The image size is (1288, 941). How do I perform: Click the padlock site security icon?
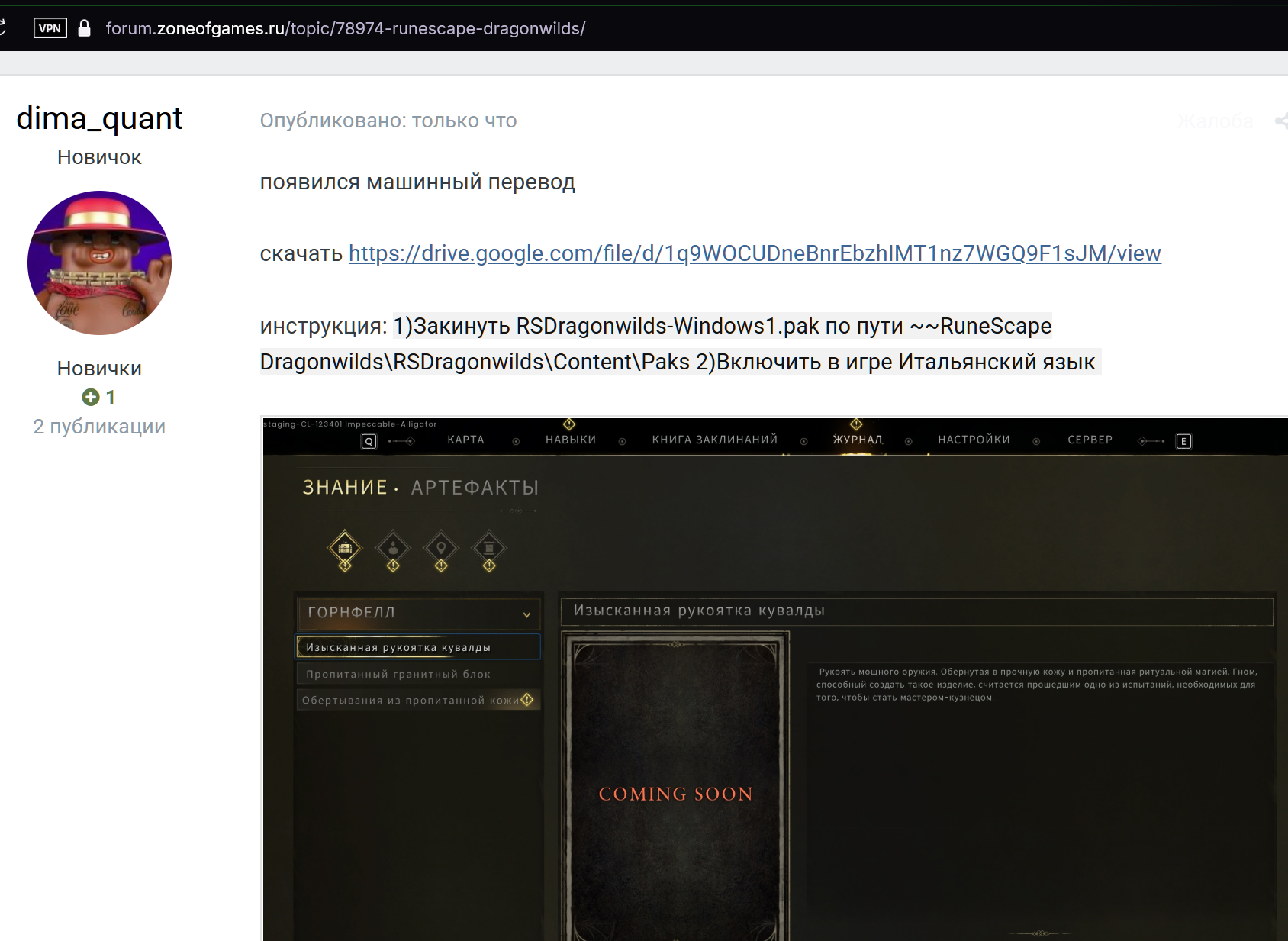click(x=85, y=28)
